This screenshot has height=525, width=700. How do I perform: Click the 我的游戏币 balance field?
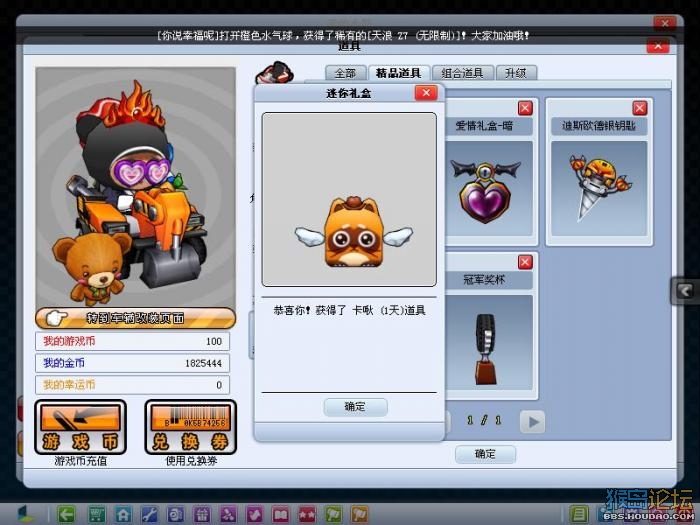133,342
